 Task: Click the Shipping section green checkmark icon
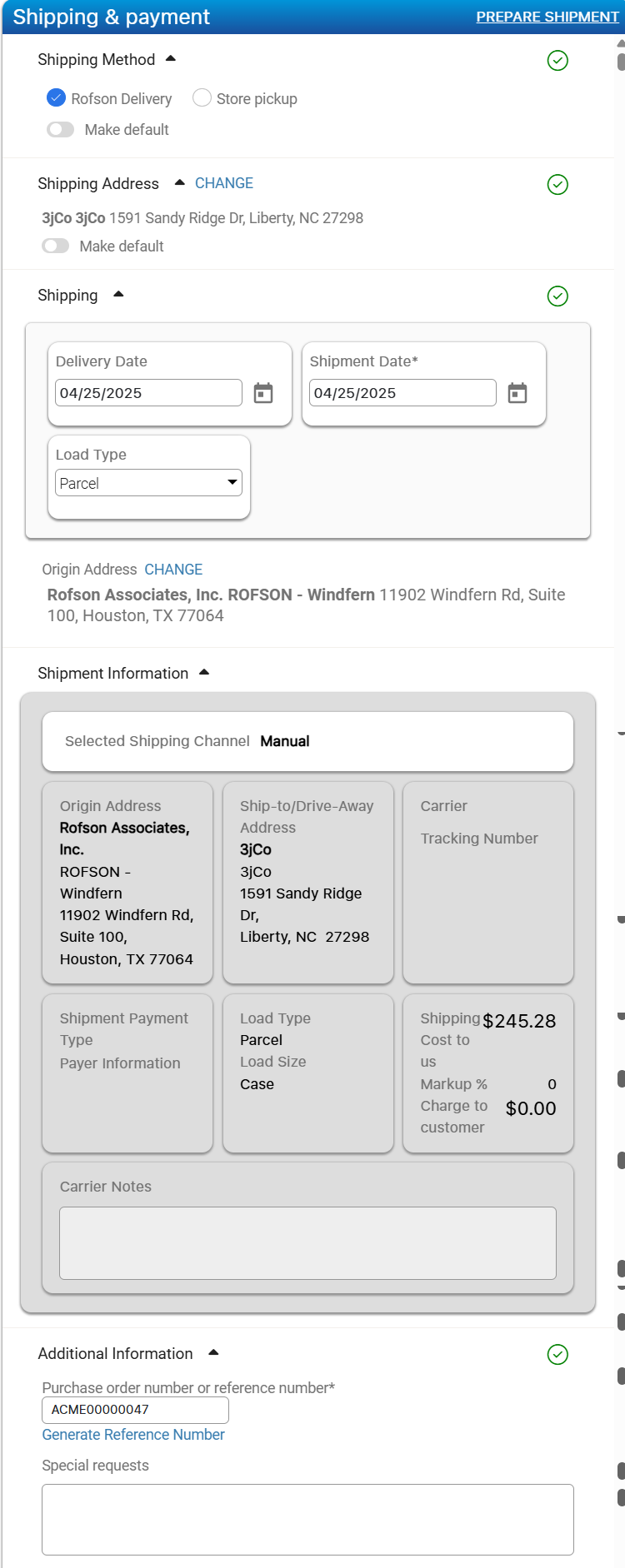click(557, 296)
